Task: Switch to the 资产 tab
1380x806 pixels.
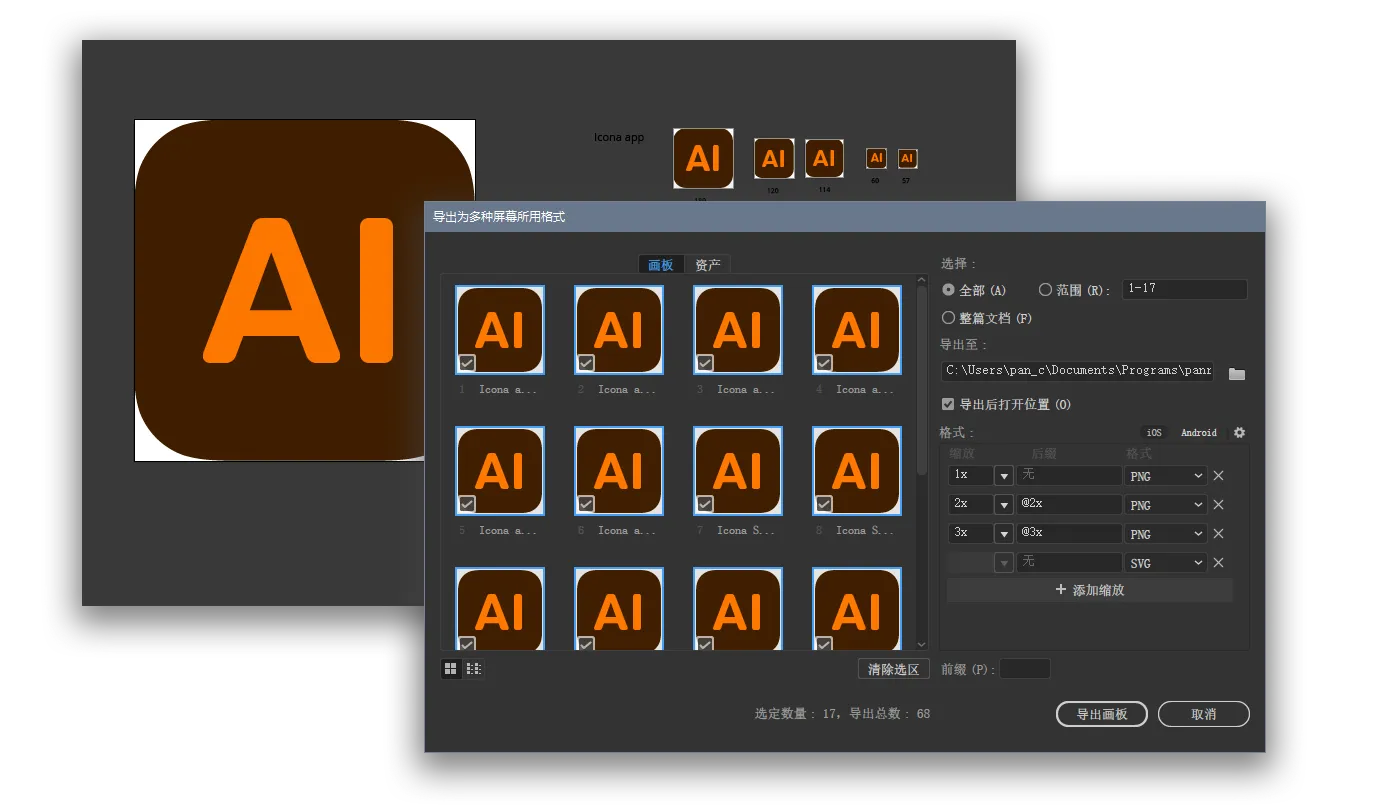Action: tap(708, 264)
